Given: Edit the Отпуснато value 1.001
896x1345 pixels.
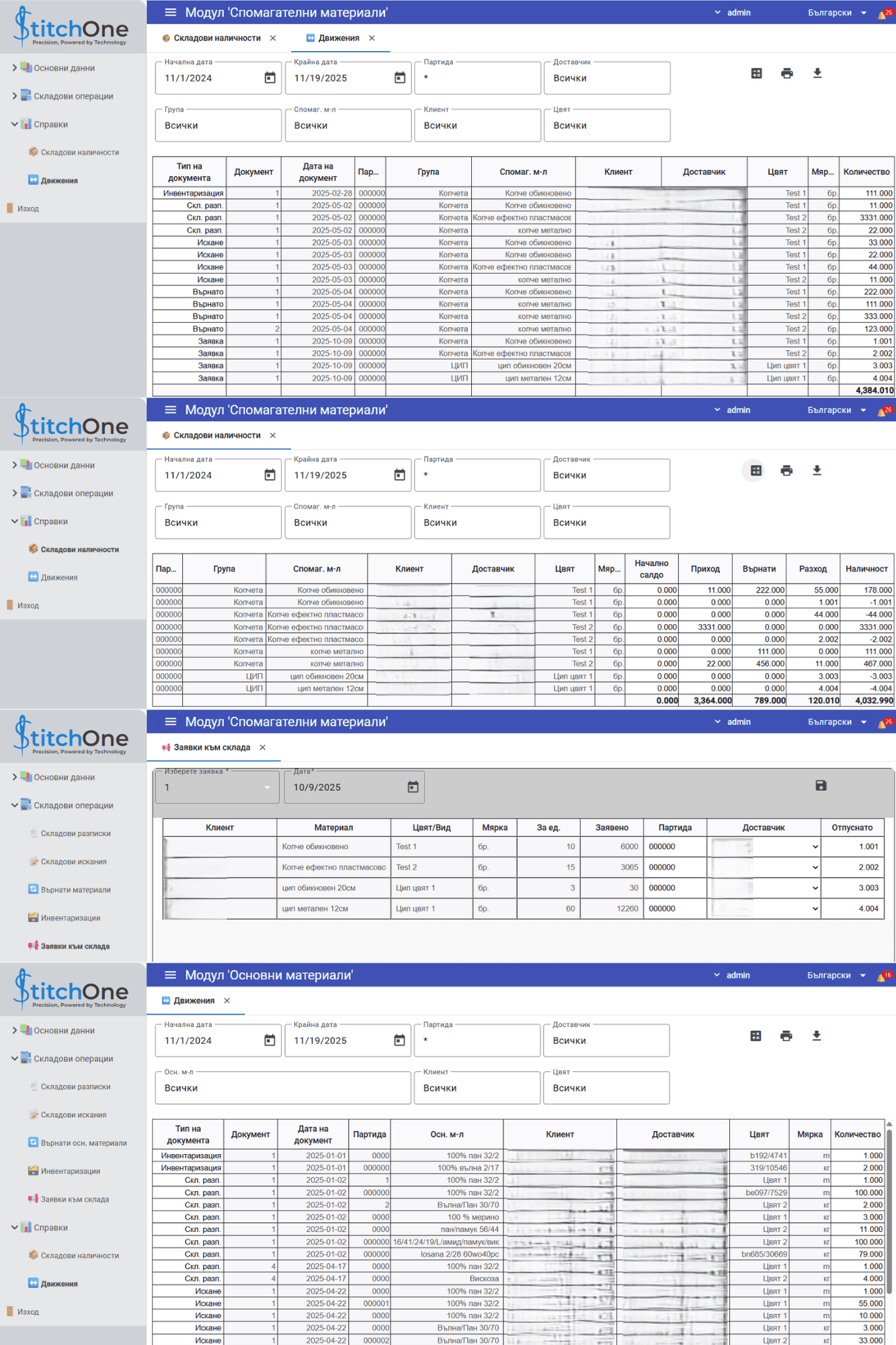Looking at the screenshot, I should (x=852, y=847).
